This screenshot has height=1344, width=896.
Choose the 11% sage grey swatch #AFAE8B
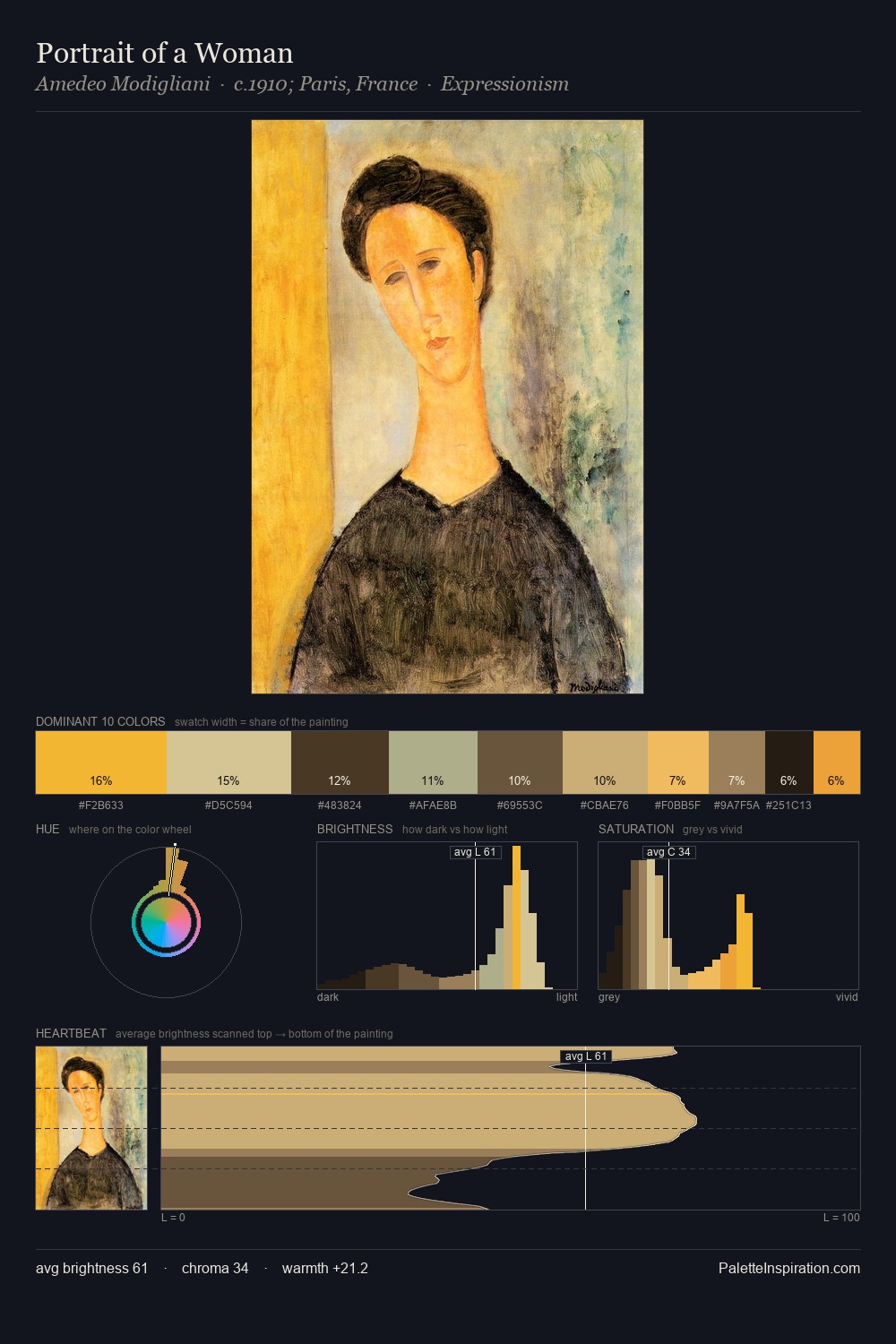coord(433,762)
